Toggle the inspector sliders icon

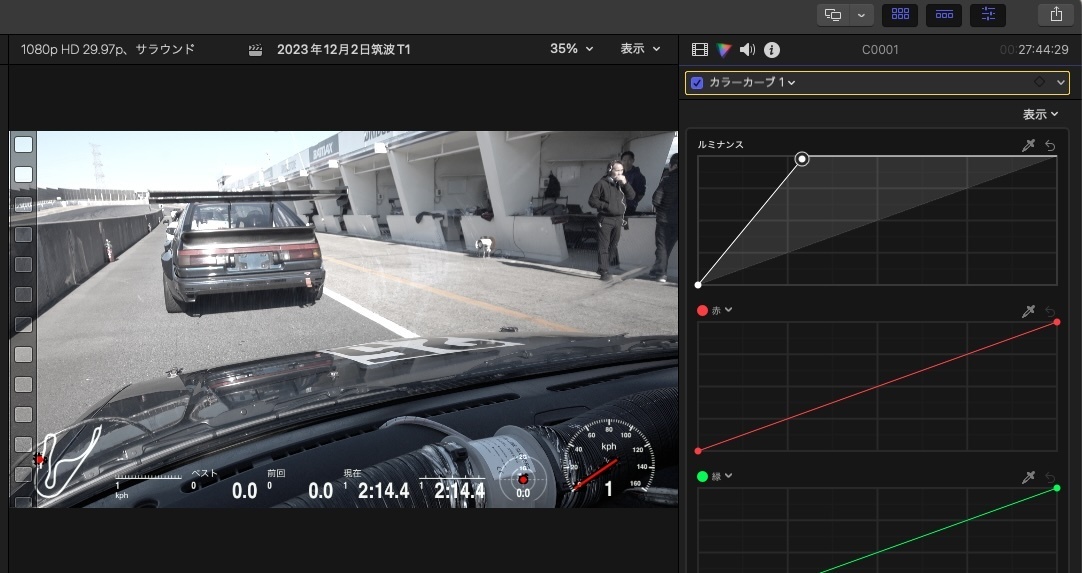tap(988, 14)
